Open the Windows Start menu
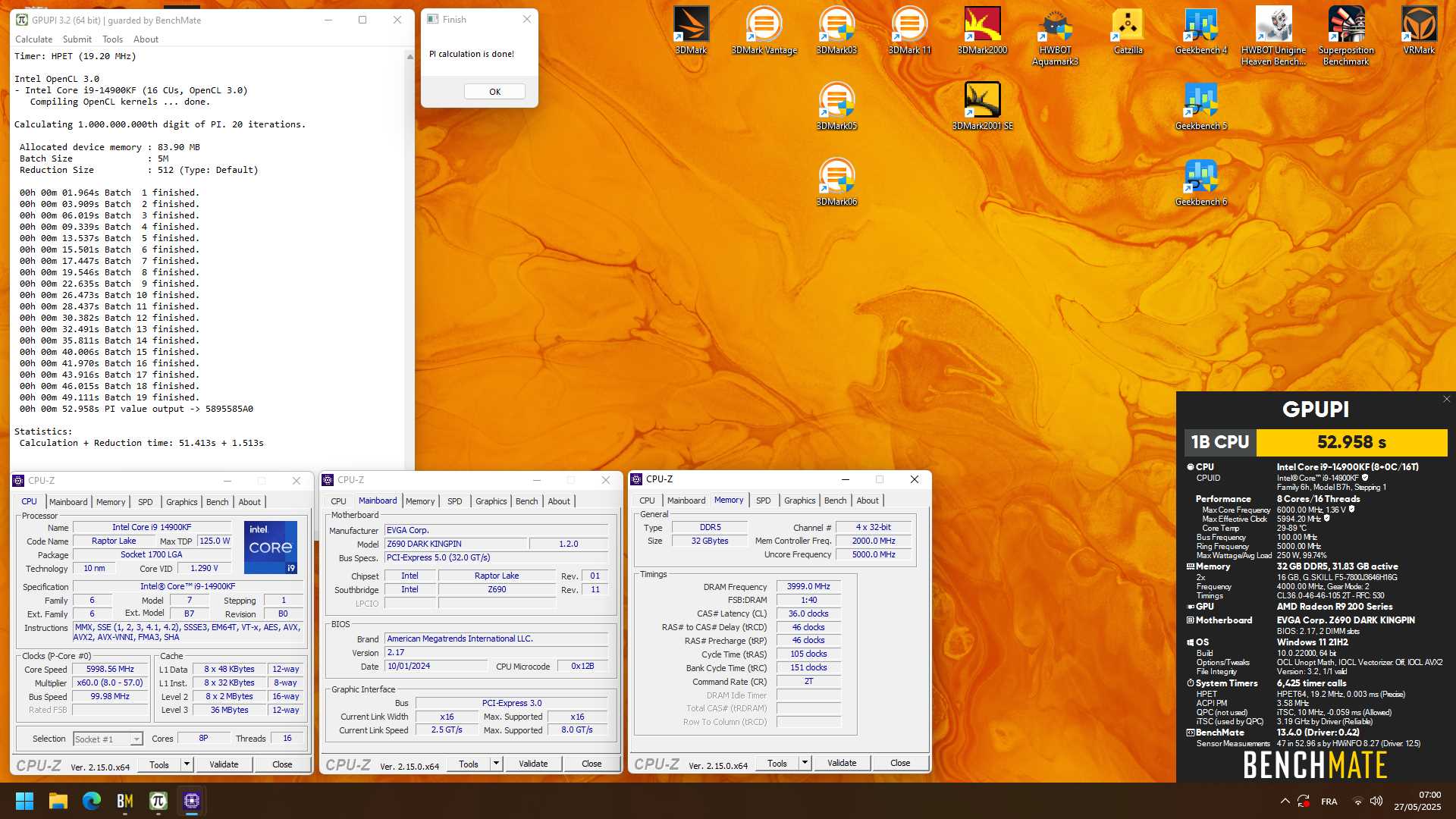 click(x=24, y=801)
